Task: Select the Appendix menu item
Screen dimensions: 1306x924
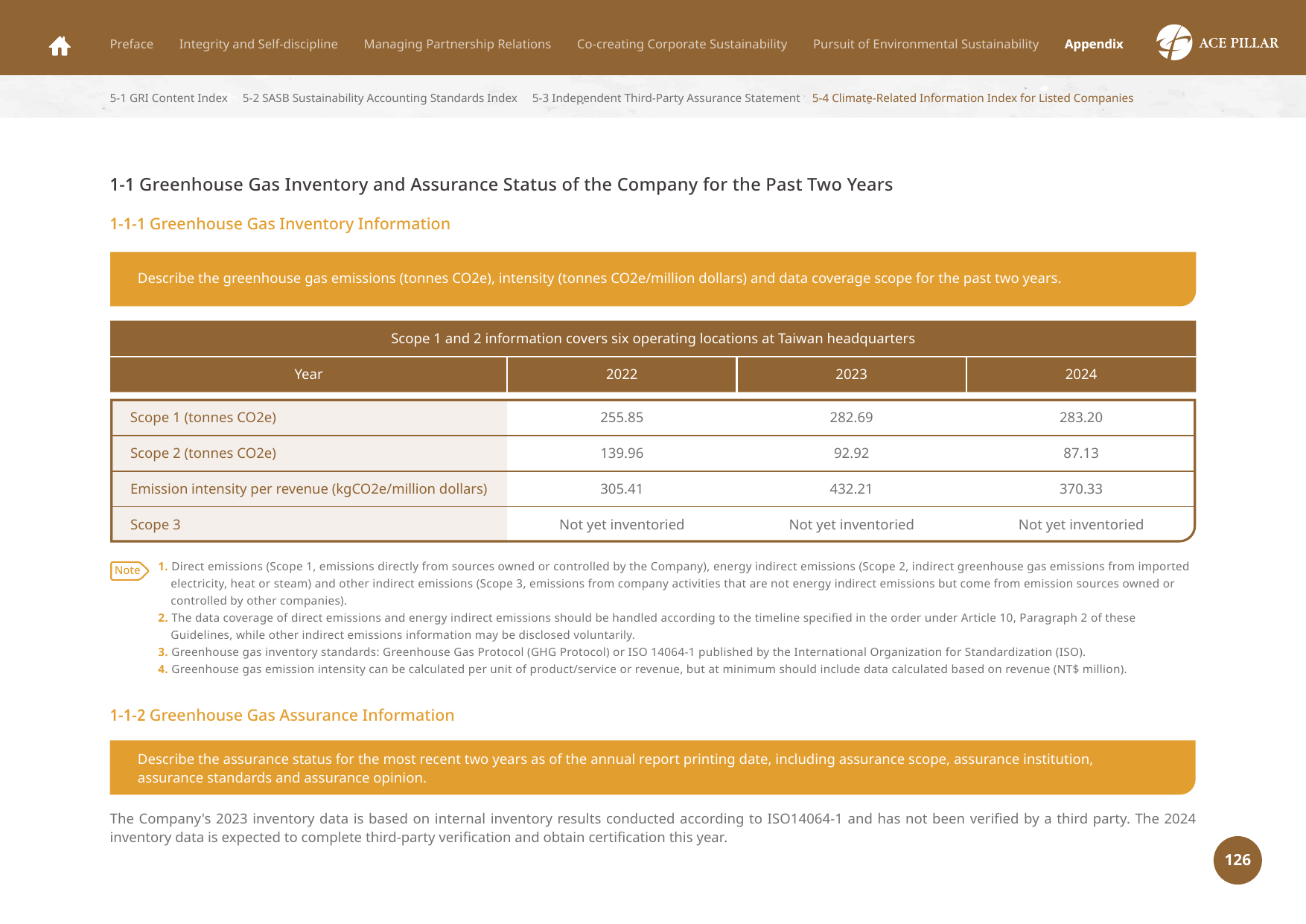Action: tap(1094, 44)
